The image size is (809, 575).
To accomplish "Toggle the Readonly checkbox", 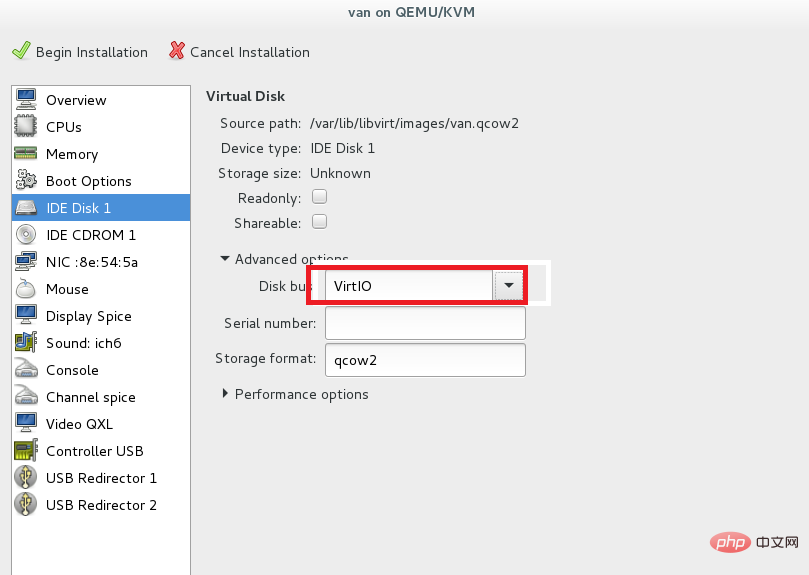I will [x=319, y=197].
